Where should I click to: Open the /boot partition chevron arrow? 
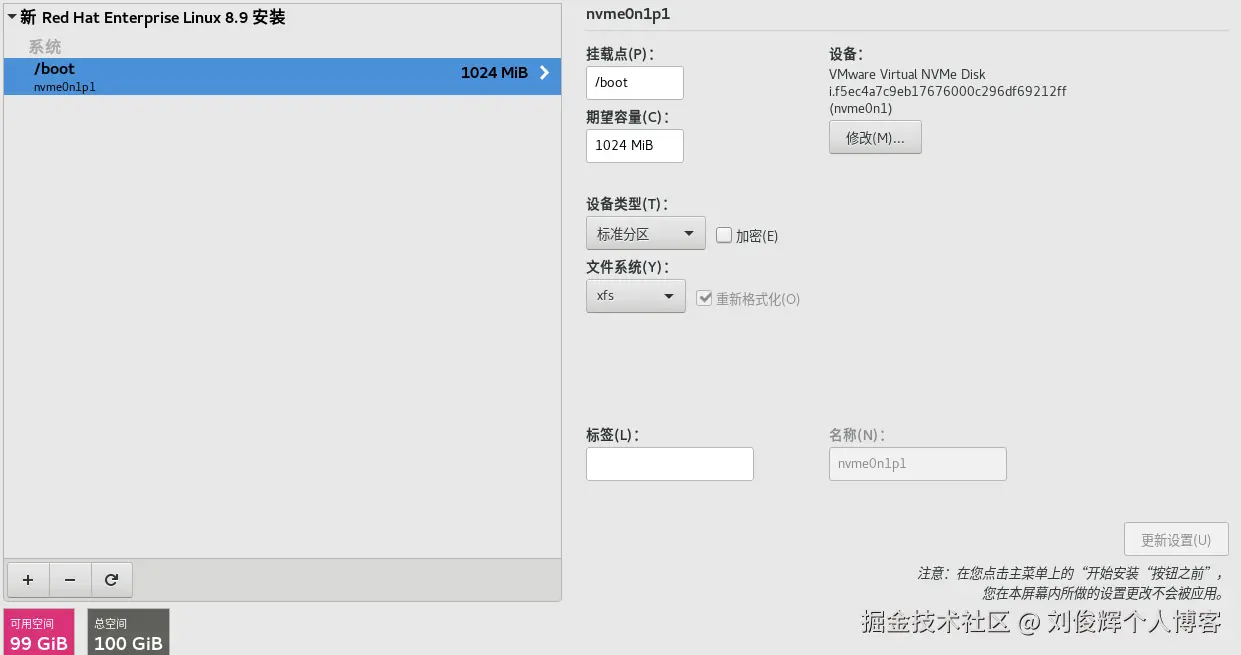point(545,73)
